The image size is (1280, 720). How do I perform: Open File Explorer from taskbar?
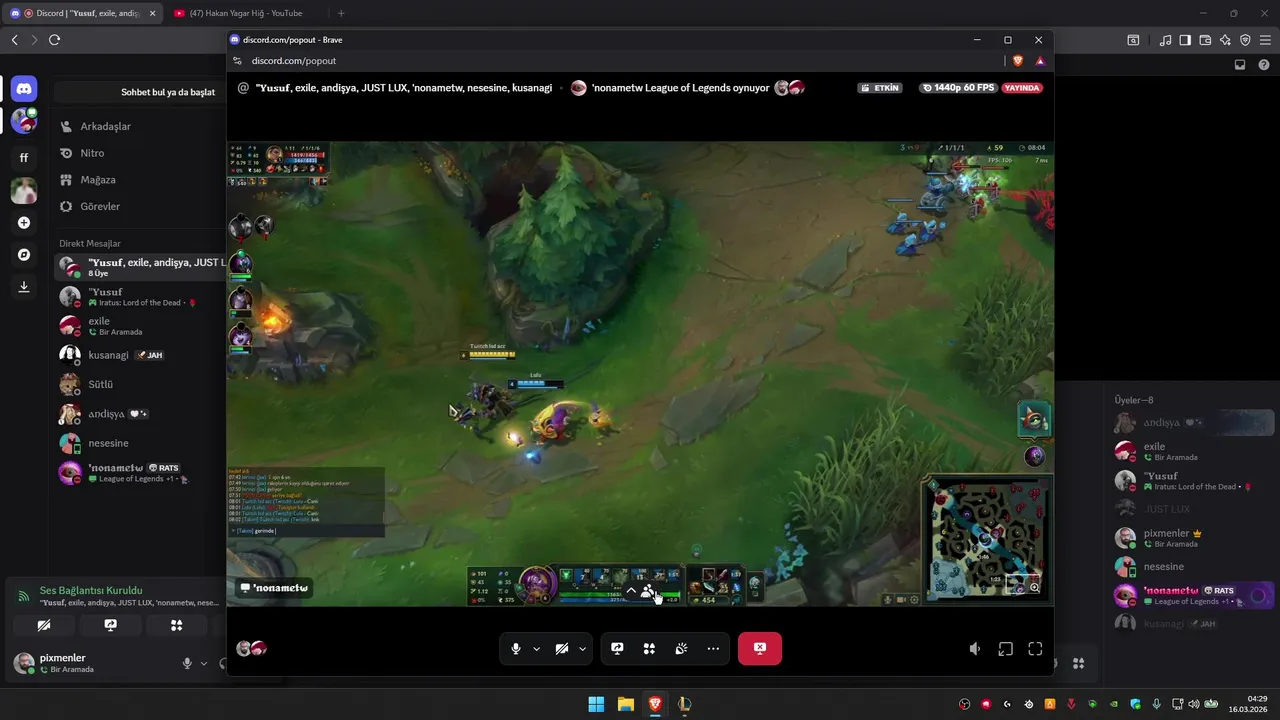coord(625,704)
